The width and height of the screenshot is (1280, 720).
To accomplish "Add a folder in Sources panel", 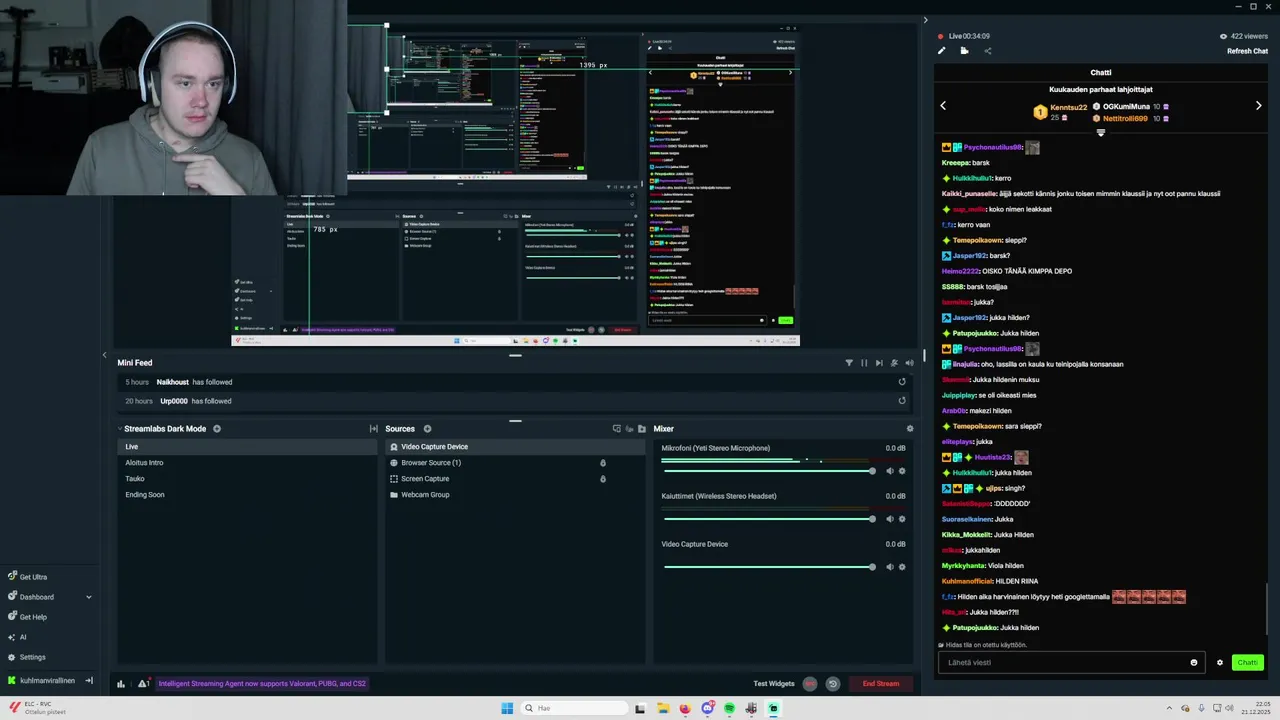I will click(x=642, y=429).
